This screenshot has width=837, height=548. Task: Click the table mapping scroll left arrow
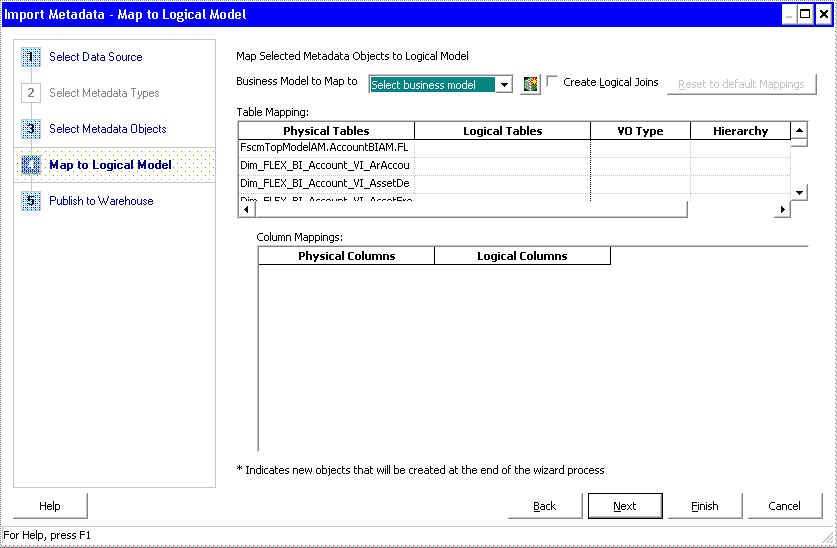(x=246, y=210)
